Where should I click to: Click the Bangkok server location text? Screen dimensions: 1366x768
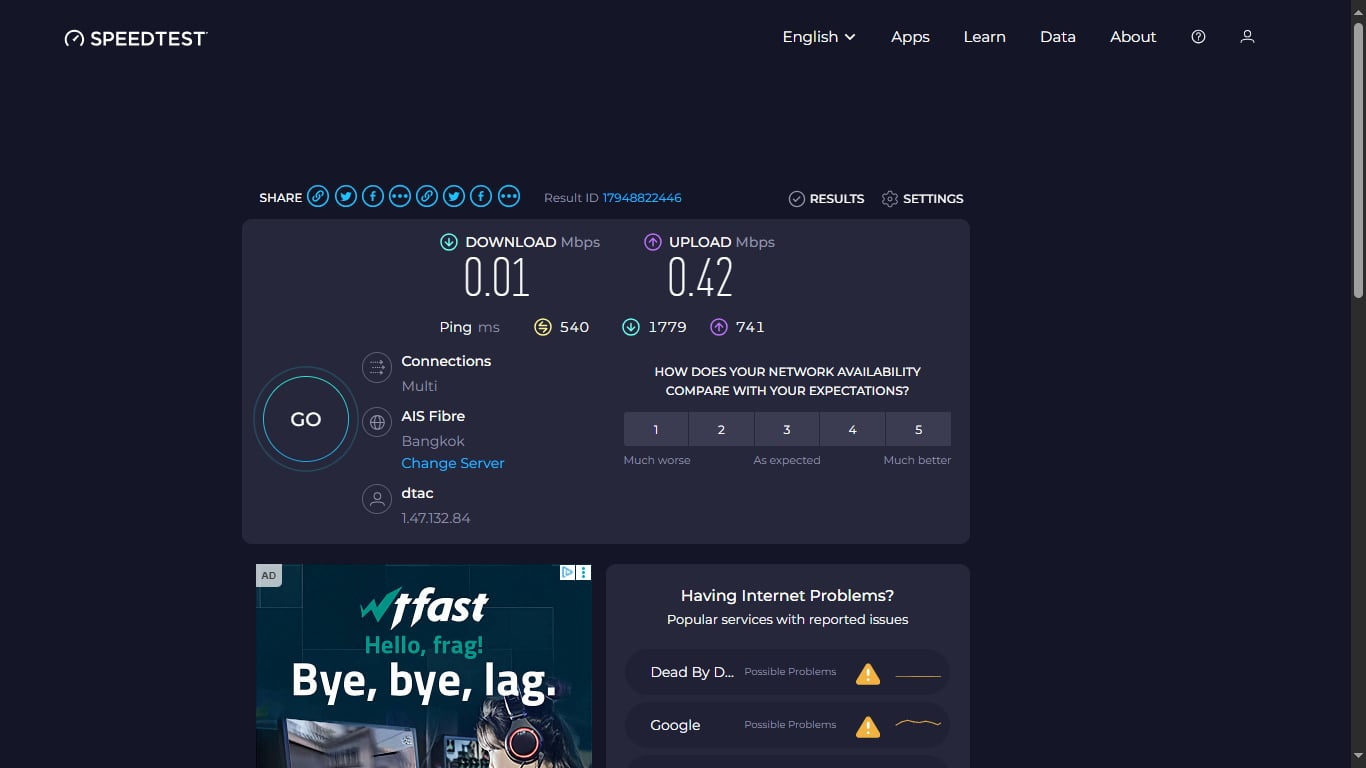click(433, 441)
